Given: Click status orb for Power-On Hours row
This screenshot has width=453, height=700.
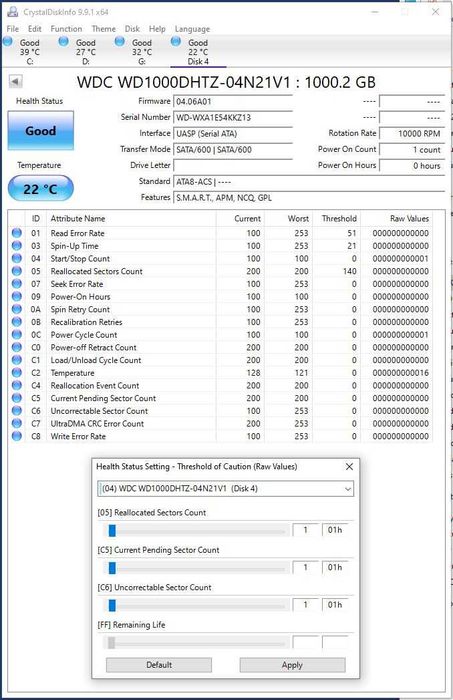Looking at the screenshot, I should 17,296.
